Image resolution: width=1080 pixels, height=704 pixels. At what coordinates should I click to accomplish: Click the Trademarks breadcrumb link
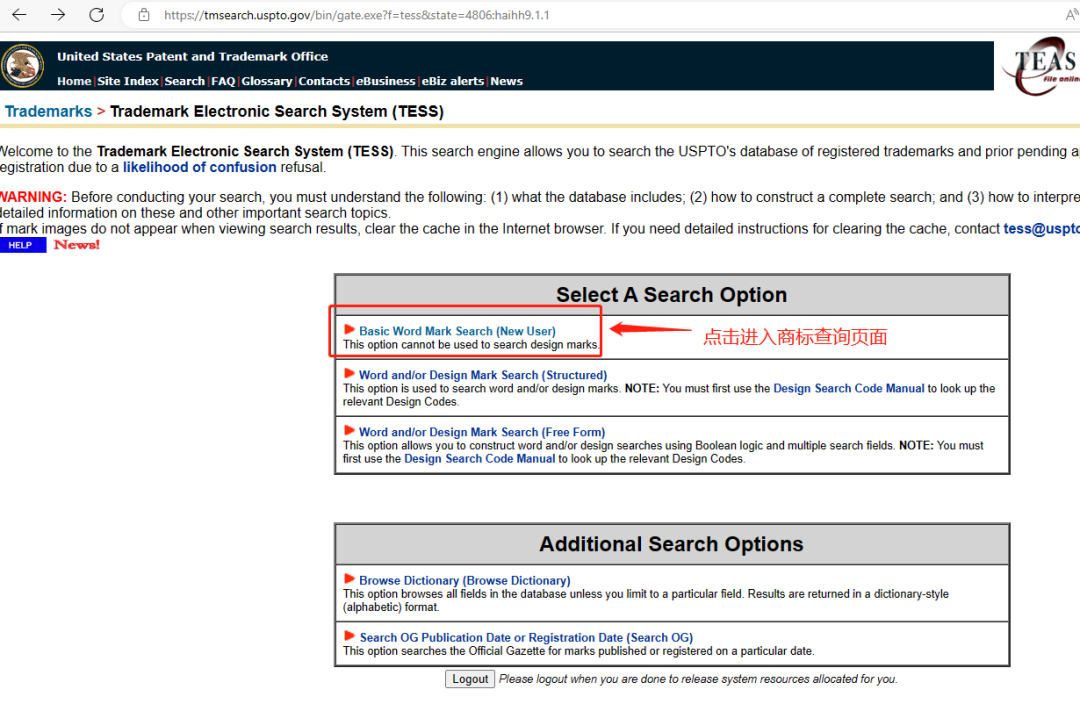tap(48, 111)
